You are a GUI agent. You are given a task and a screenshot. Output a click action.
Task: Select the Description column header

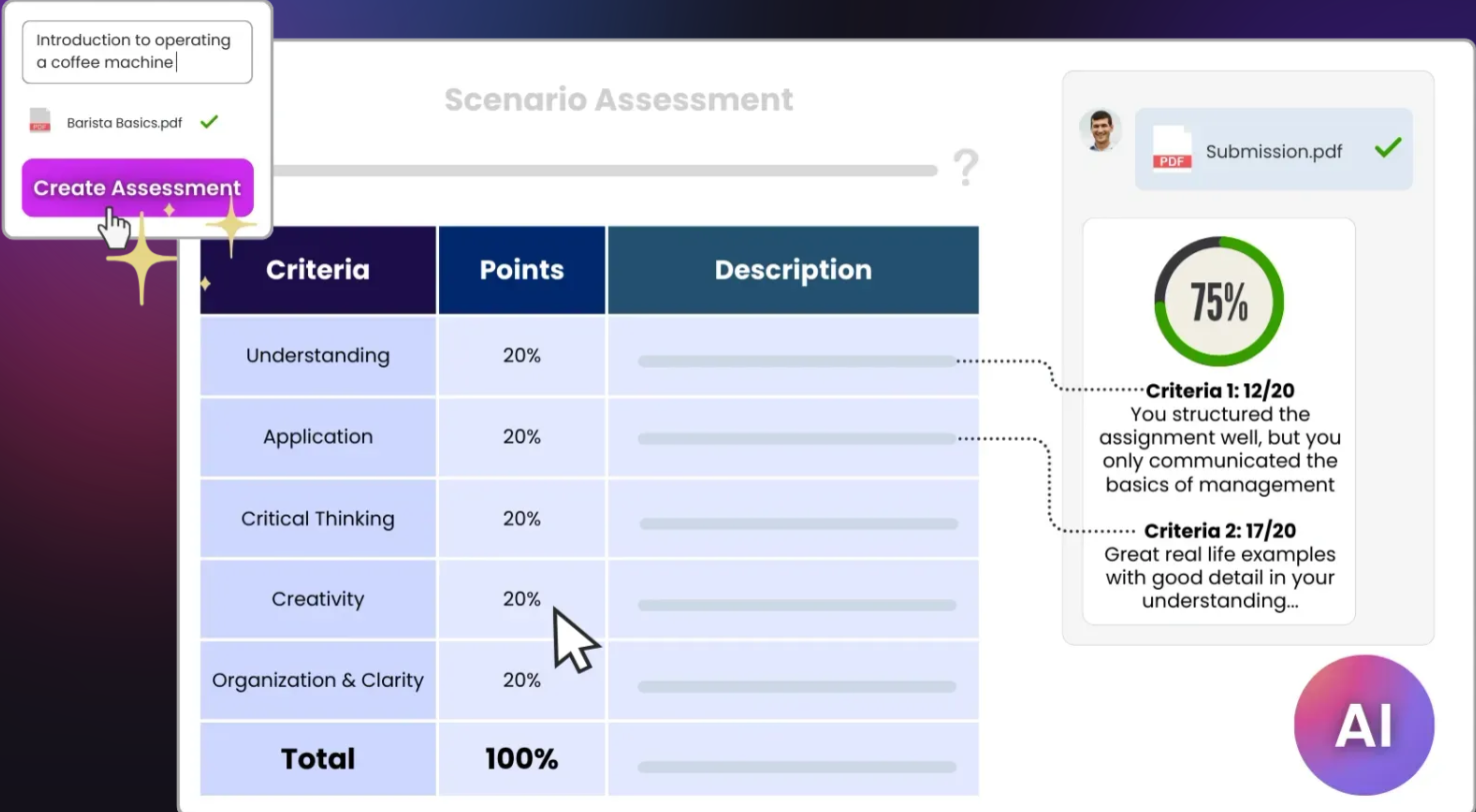click(793, 270)
